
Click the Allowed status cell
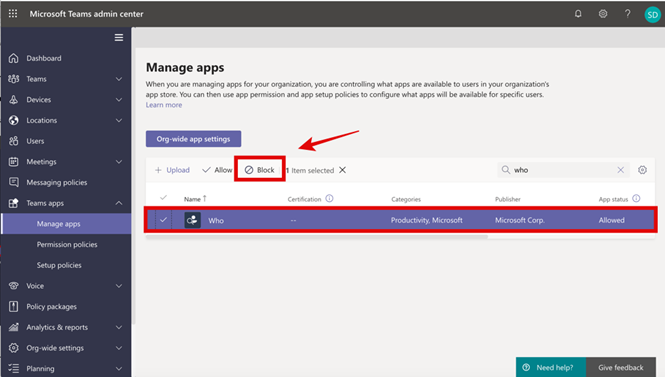pos(612,220)
